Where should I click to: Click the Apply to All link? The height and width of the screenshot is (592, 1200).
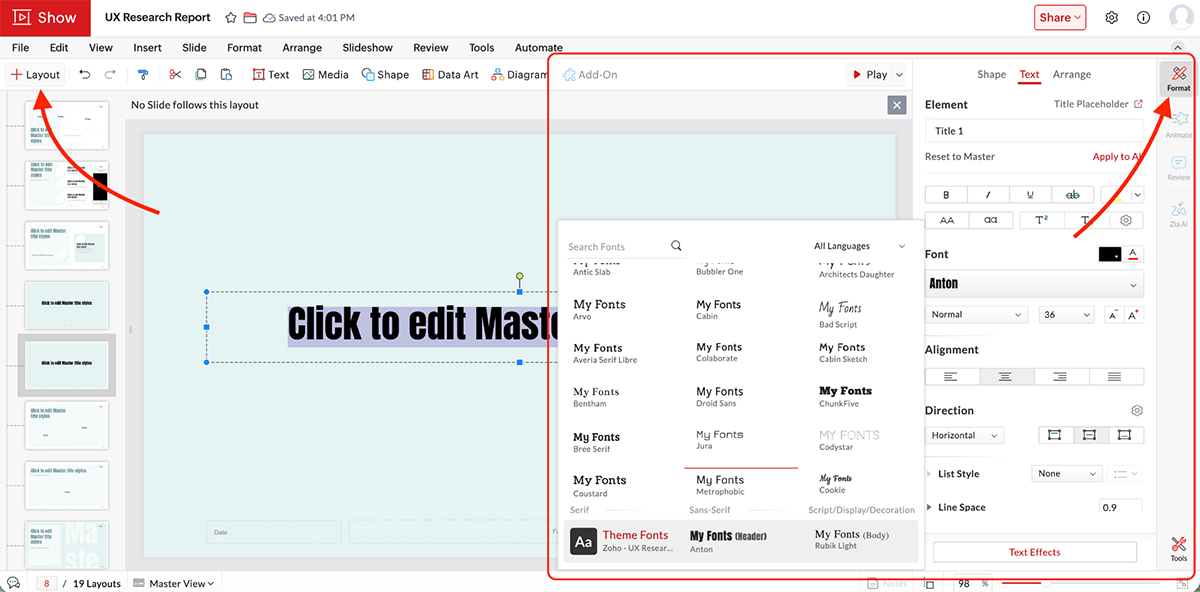click(1117, 157)
